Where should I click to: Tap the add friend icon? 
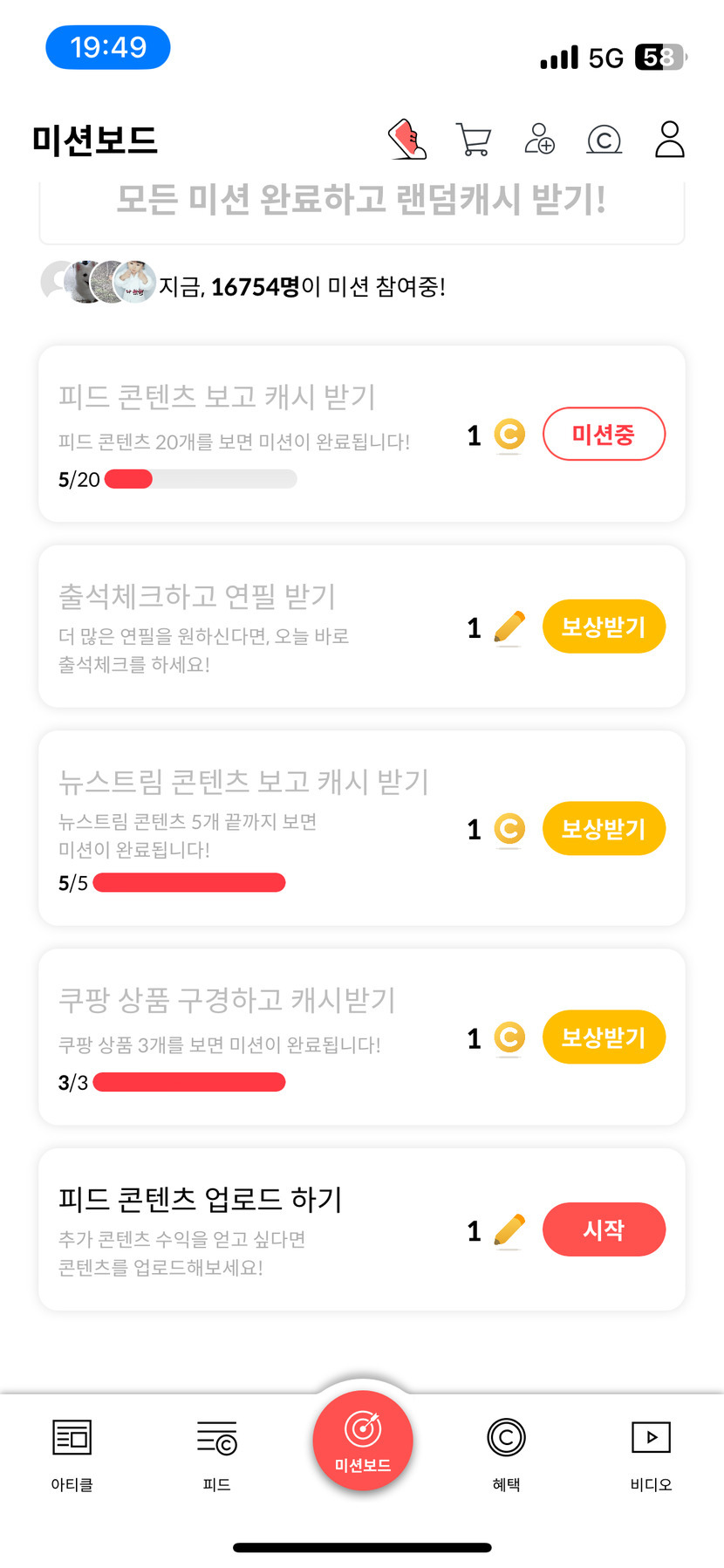click(539, 140)
